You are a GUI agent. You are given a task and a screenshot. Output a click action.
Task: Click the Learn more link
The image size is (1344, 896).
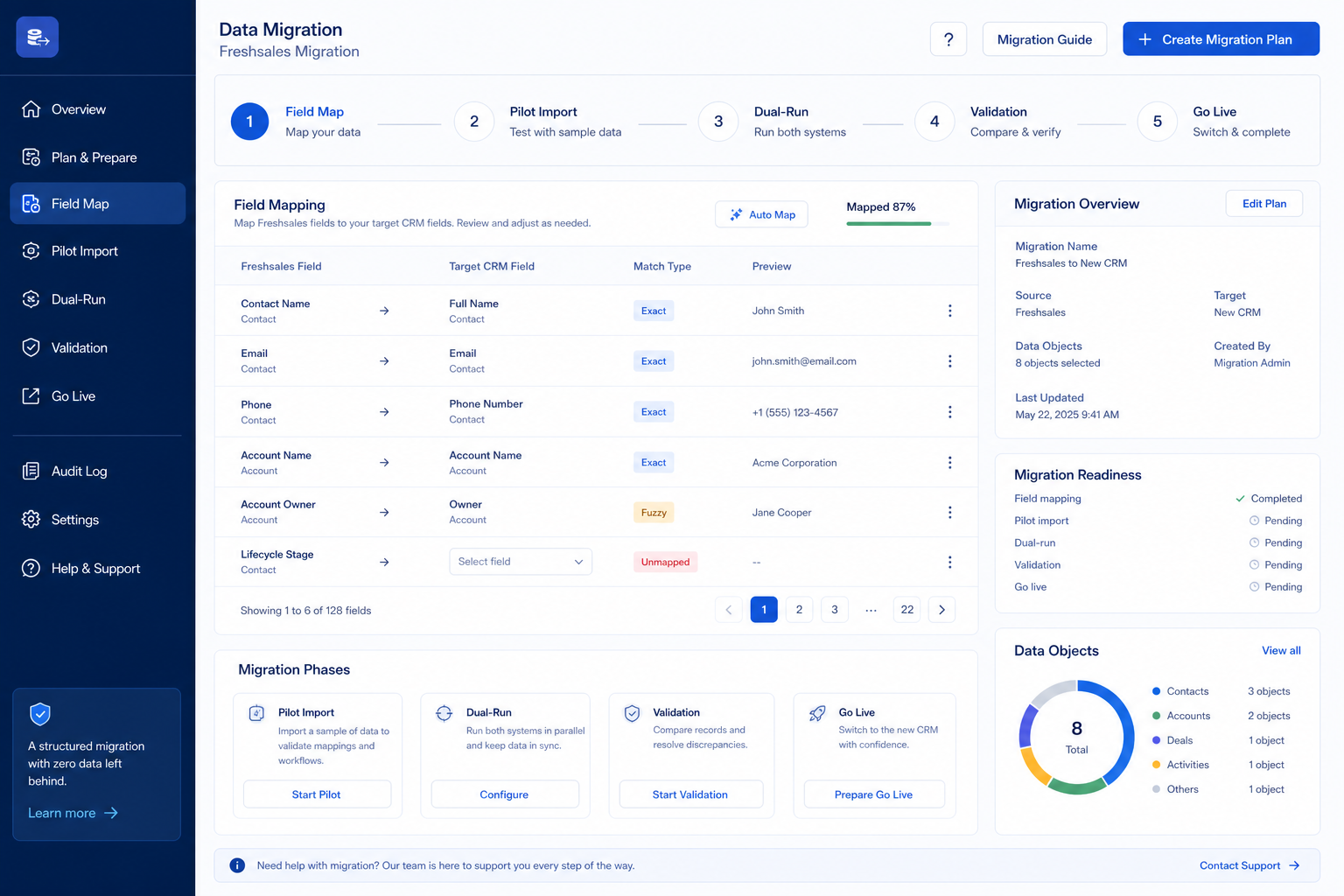(x=73, y=813)
